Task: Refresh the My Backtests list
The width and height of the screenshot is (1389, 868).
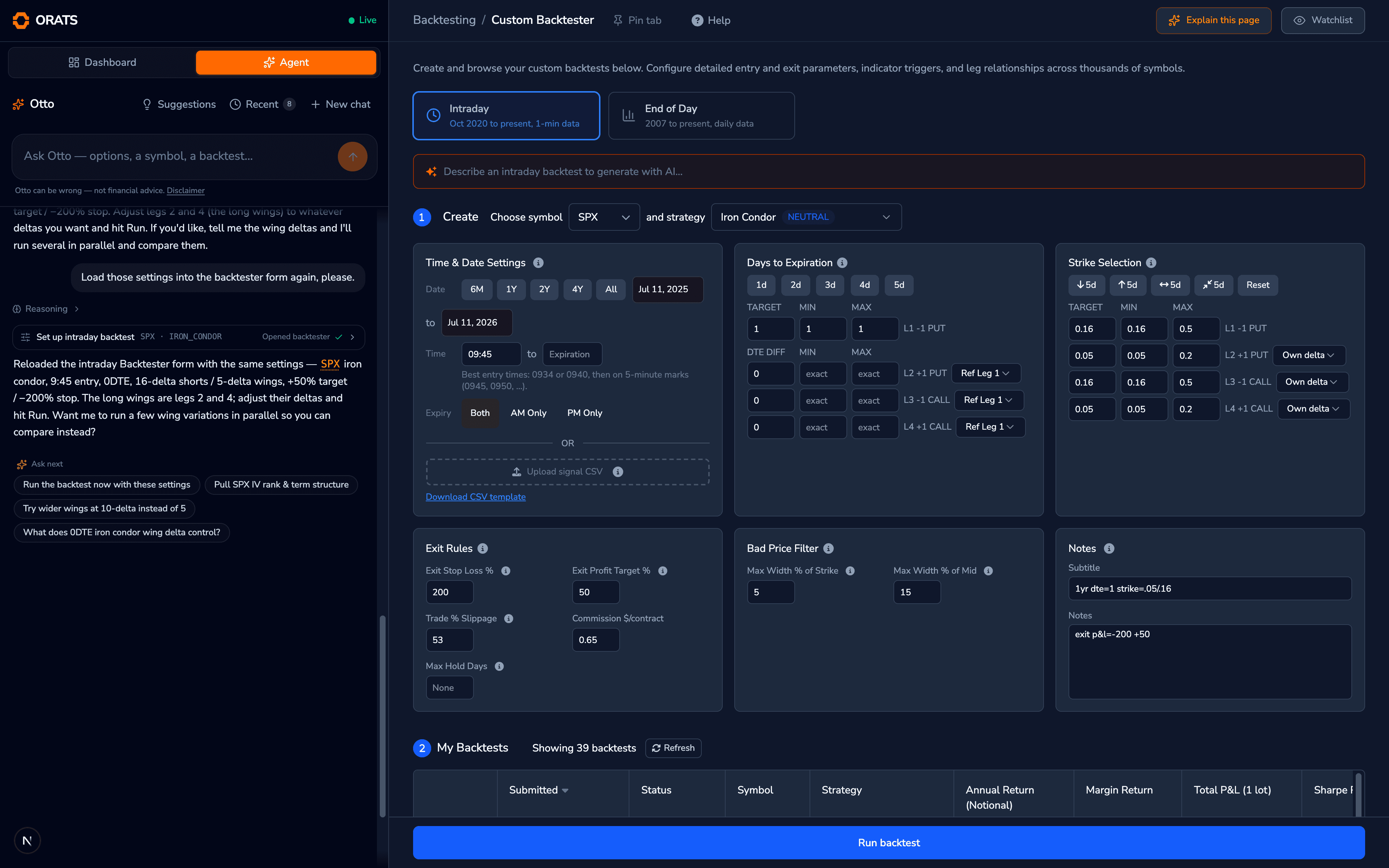Action: 673,748
